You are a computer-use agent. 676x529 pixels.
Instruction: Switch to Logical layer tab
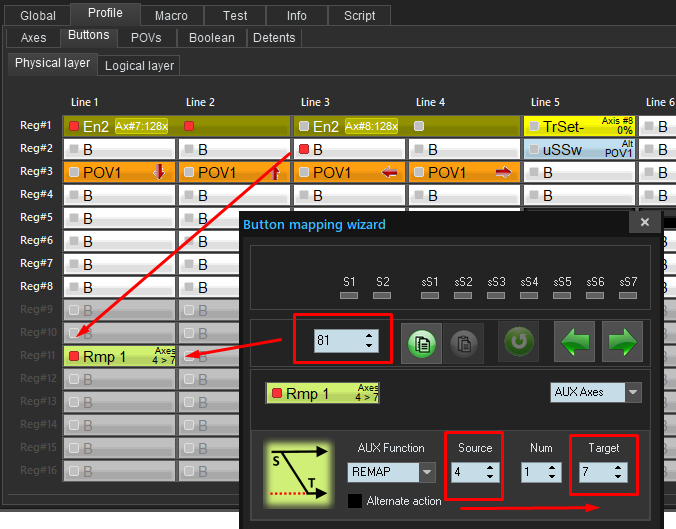[x=139, y=66]
